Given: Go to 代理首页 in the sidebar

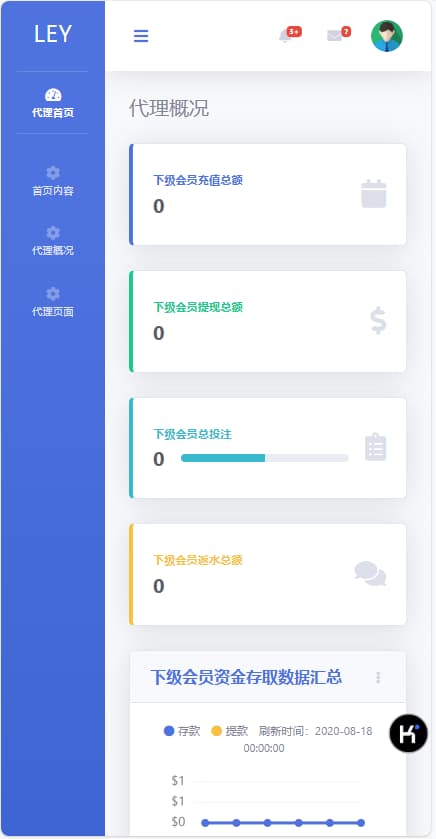Looking at the screenshot, I should (52, 103).
